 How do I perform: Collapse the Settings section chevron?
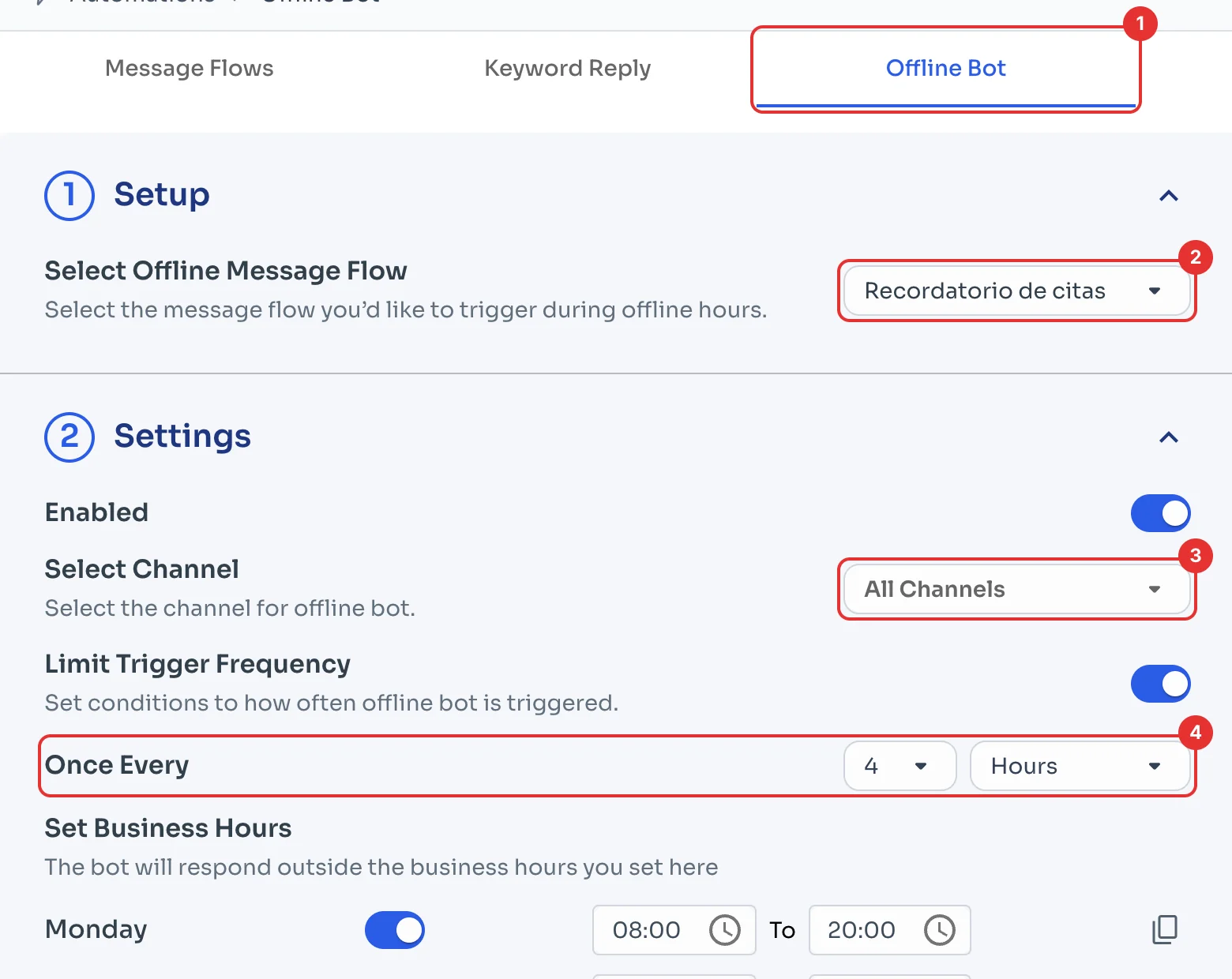click(x=1169, y=437)
